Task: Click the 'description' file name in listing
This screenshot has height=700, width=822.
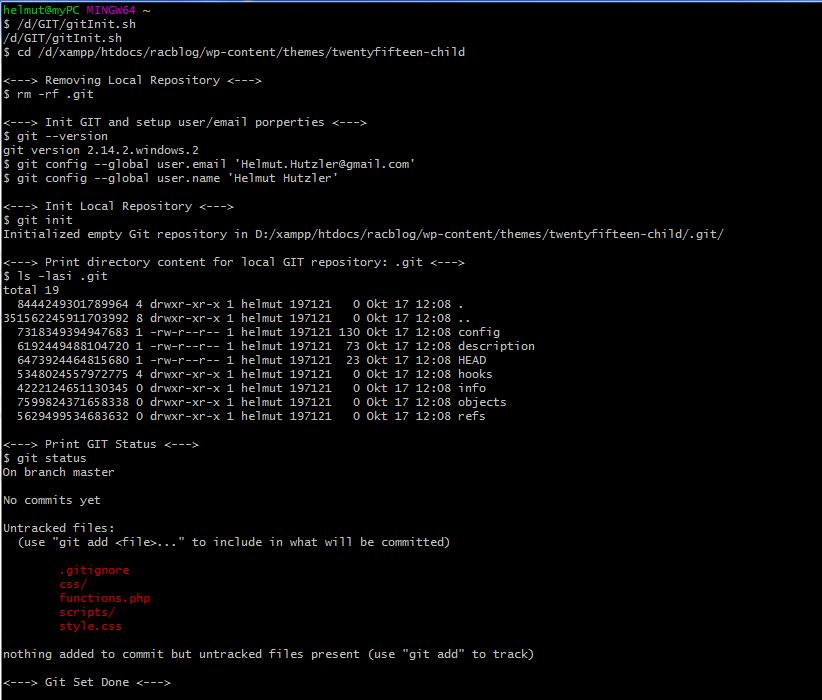Action: [496, 346]
